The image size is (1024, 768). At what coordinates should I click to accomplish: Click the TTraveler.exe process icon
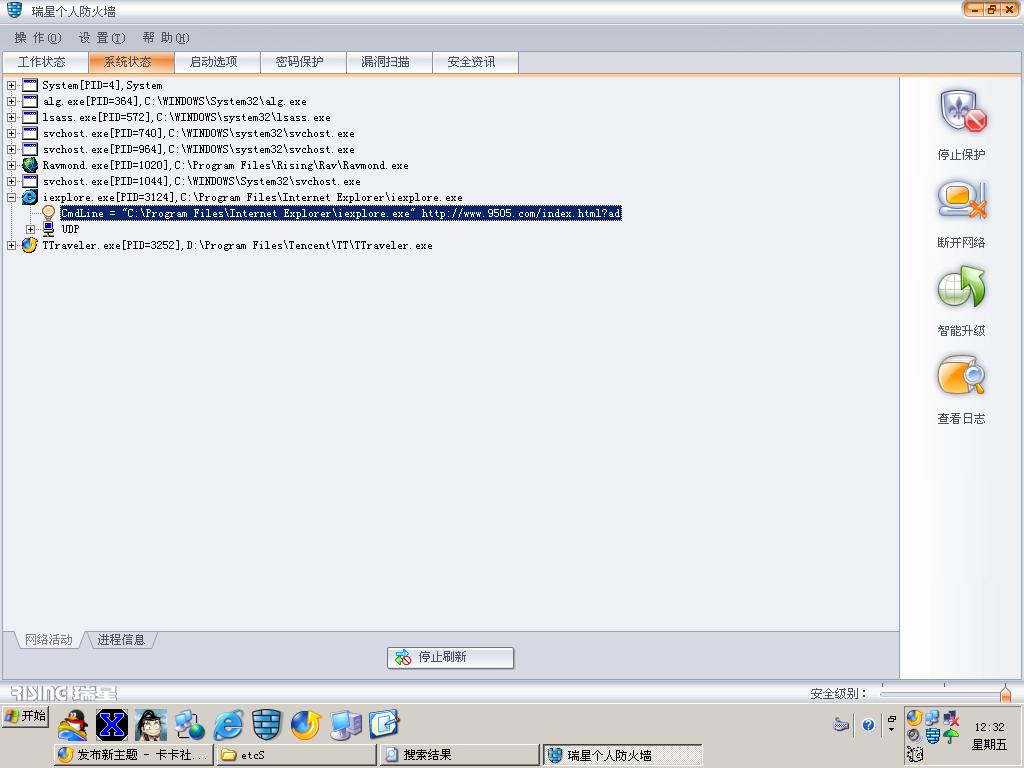pos(30,246)
